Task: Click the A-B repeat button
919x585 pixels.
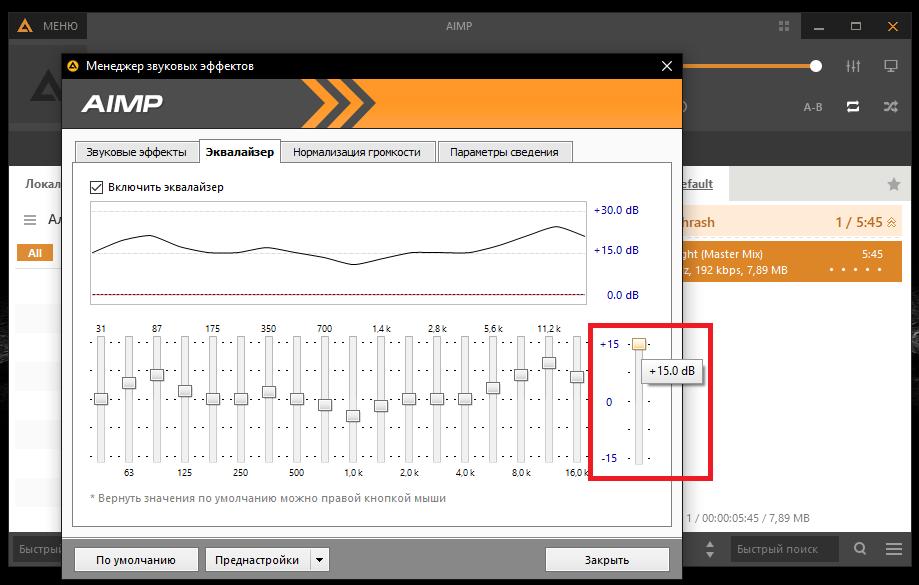Action: tap(813, 107)
